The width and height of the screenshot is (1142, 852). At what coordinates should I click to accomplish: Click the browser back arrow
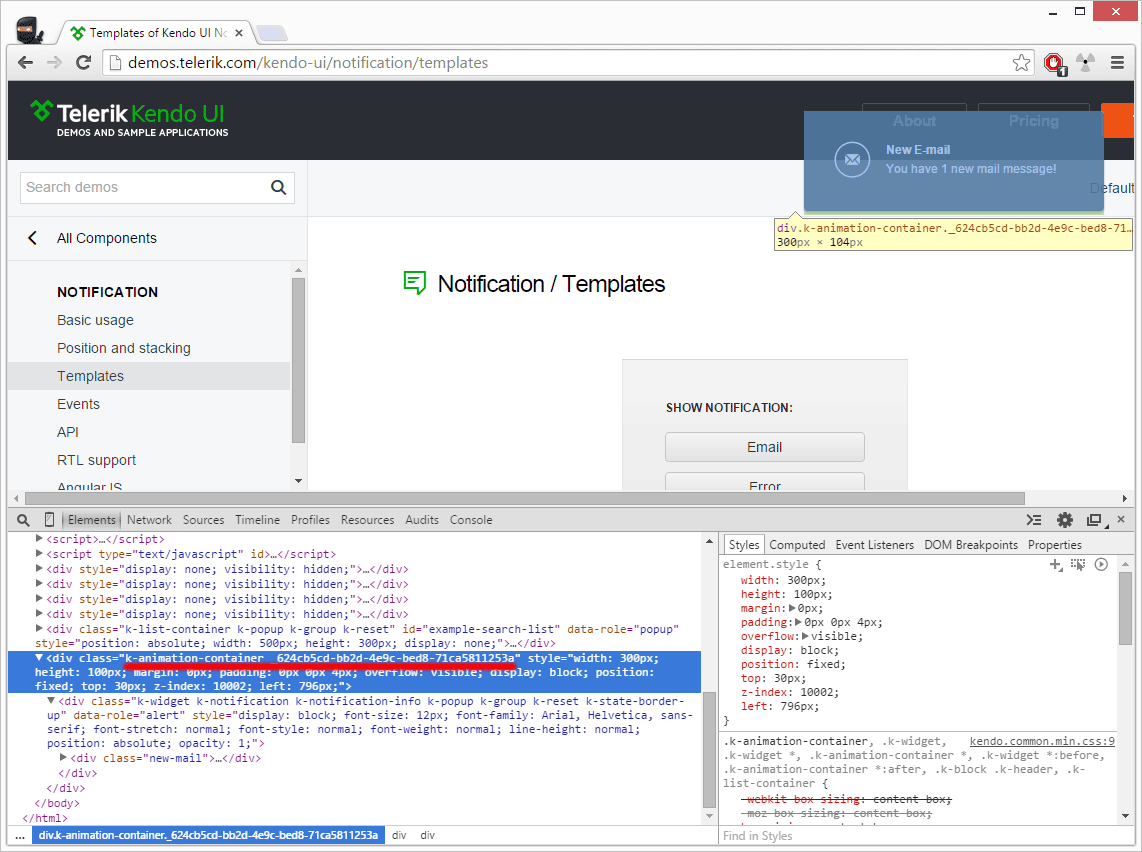click(25, 63)
